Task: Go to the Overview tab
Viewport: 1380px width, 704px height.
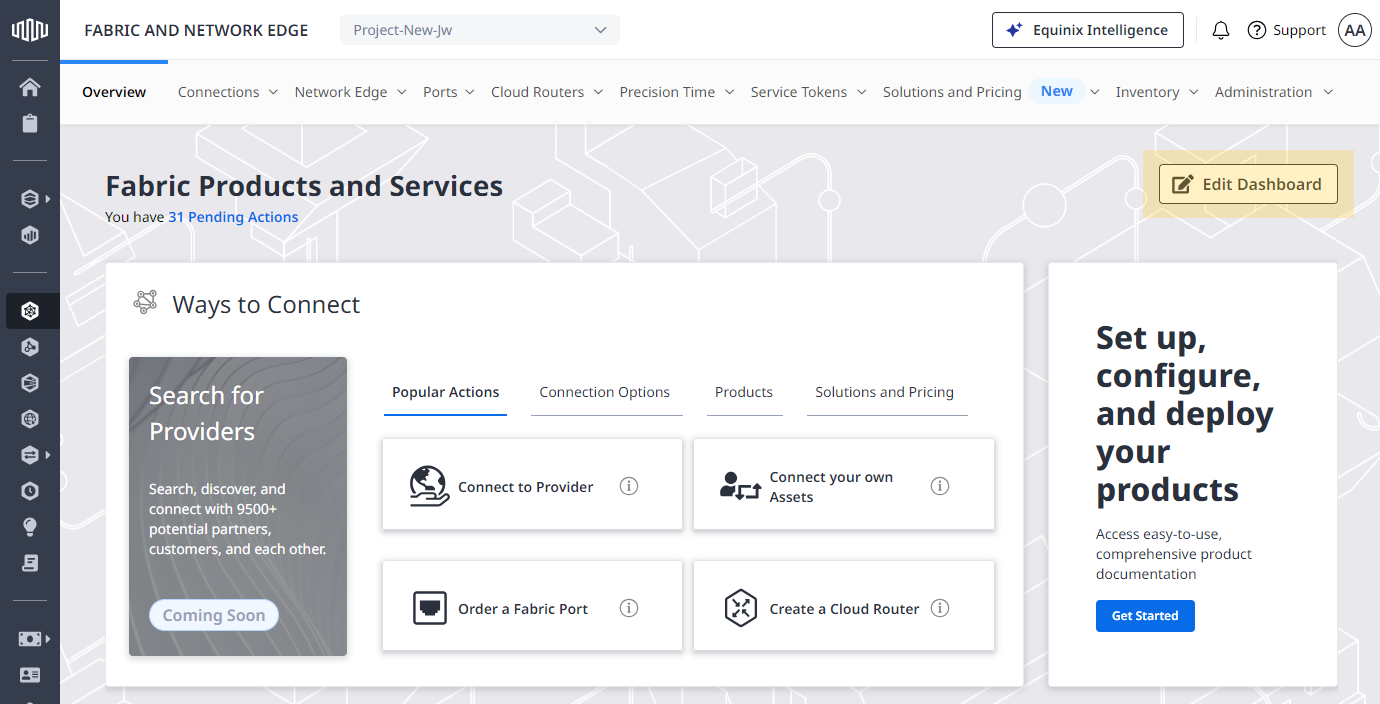Action: [114, 92]
